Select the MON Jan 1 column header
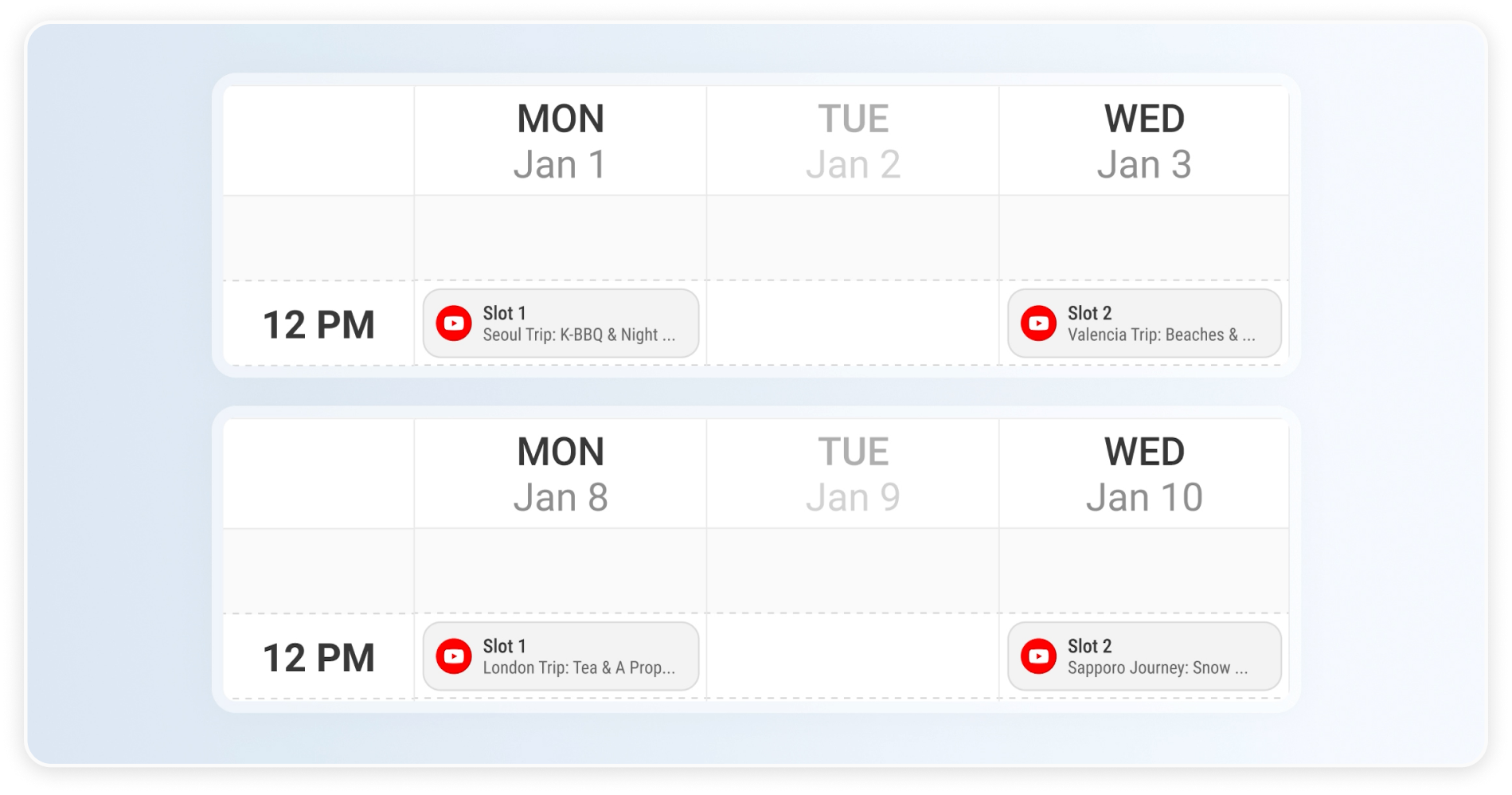Viewport: 1512px width, 795px height. click(561, 141)
